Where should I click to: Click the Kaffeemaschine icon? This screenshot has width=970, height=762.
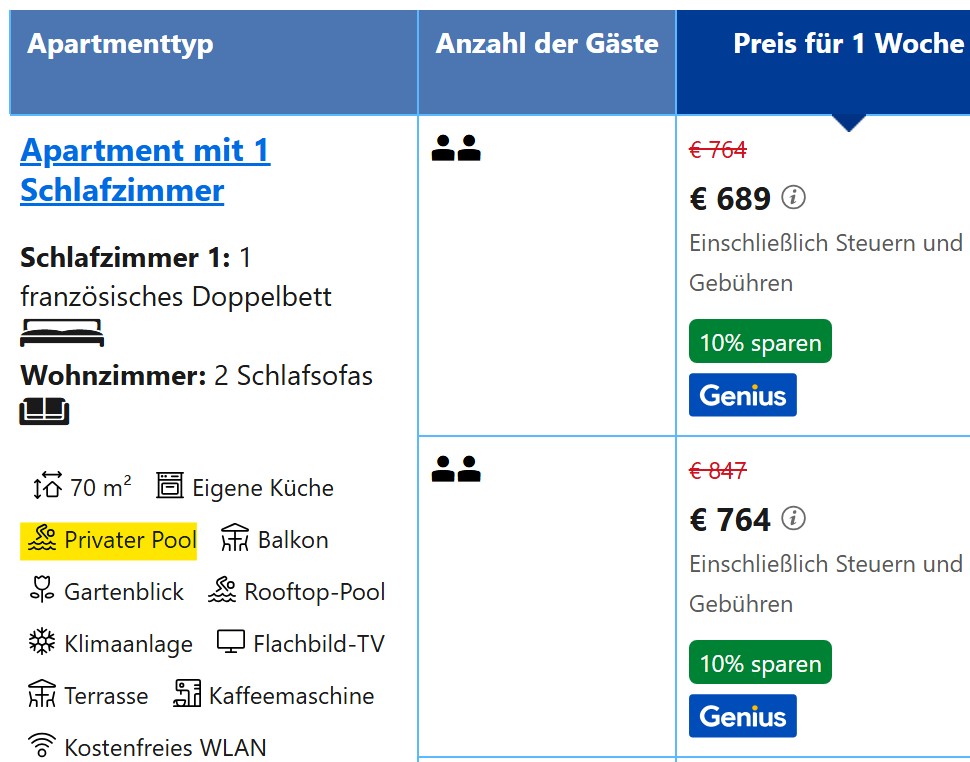pos(187,694)
